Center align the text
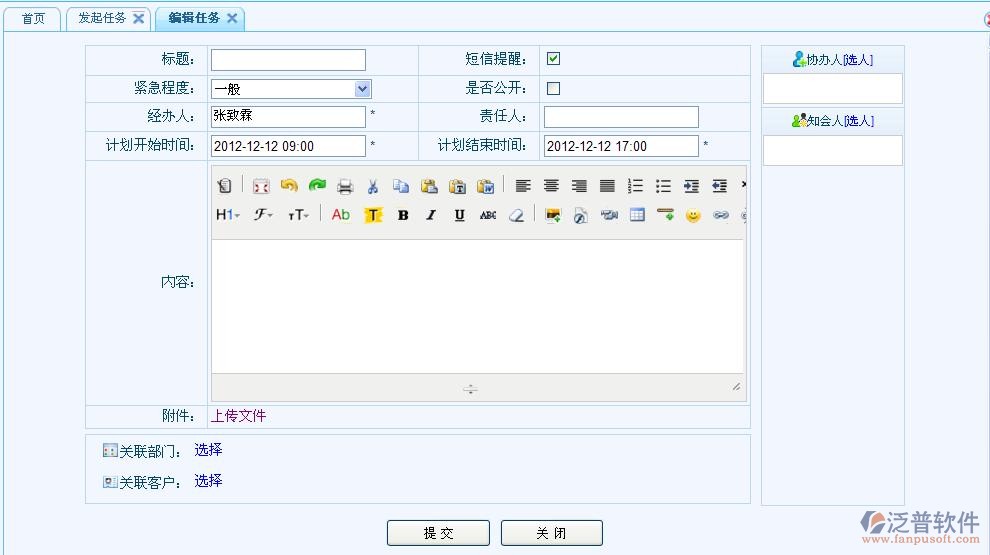 551,186
